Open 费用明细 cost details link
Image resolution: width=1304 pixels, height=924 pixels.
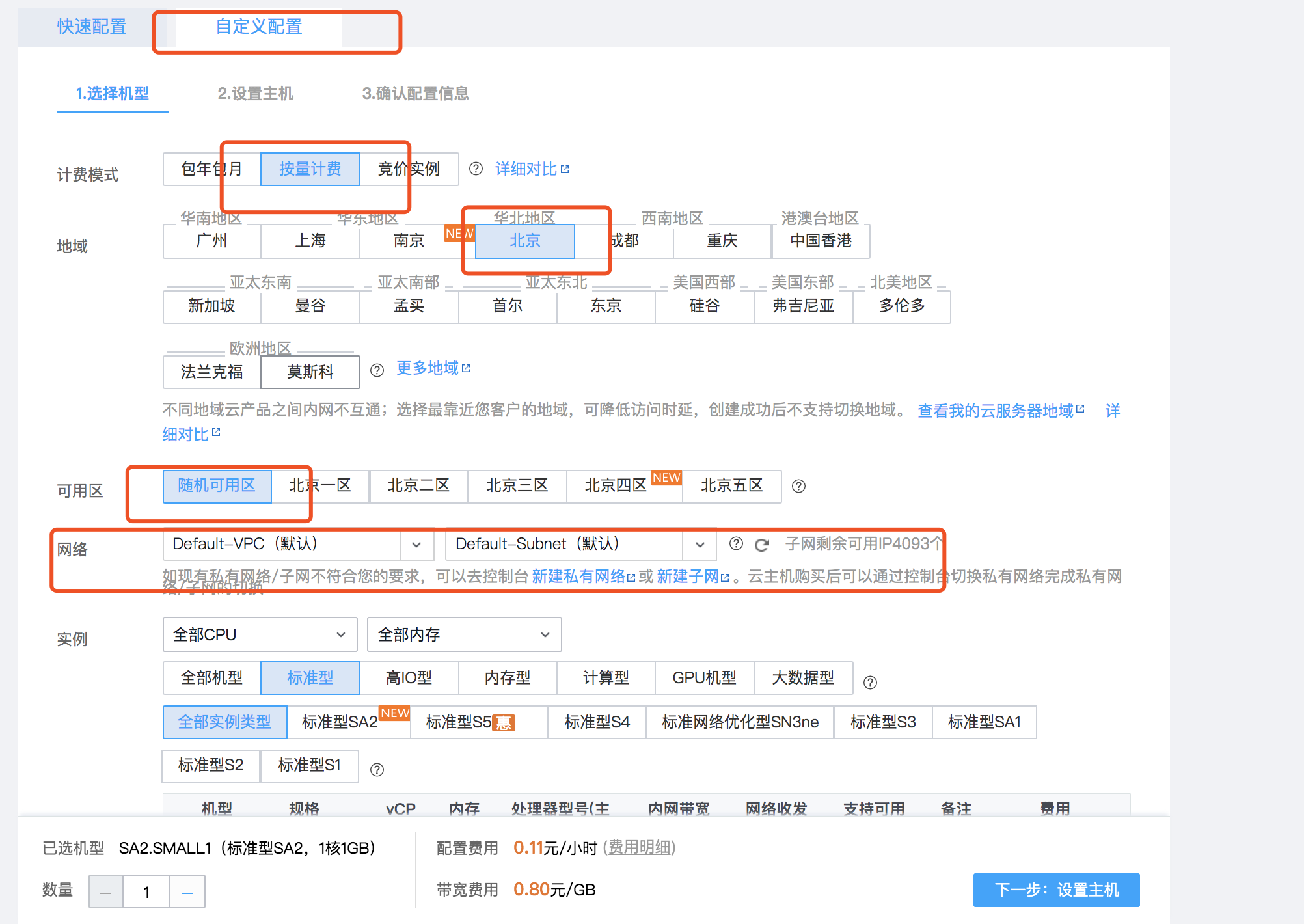[640, 848]
